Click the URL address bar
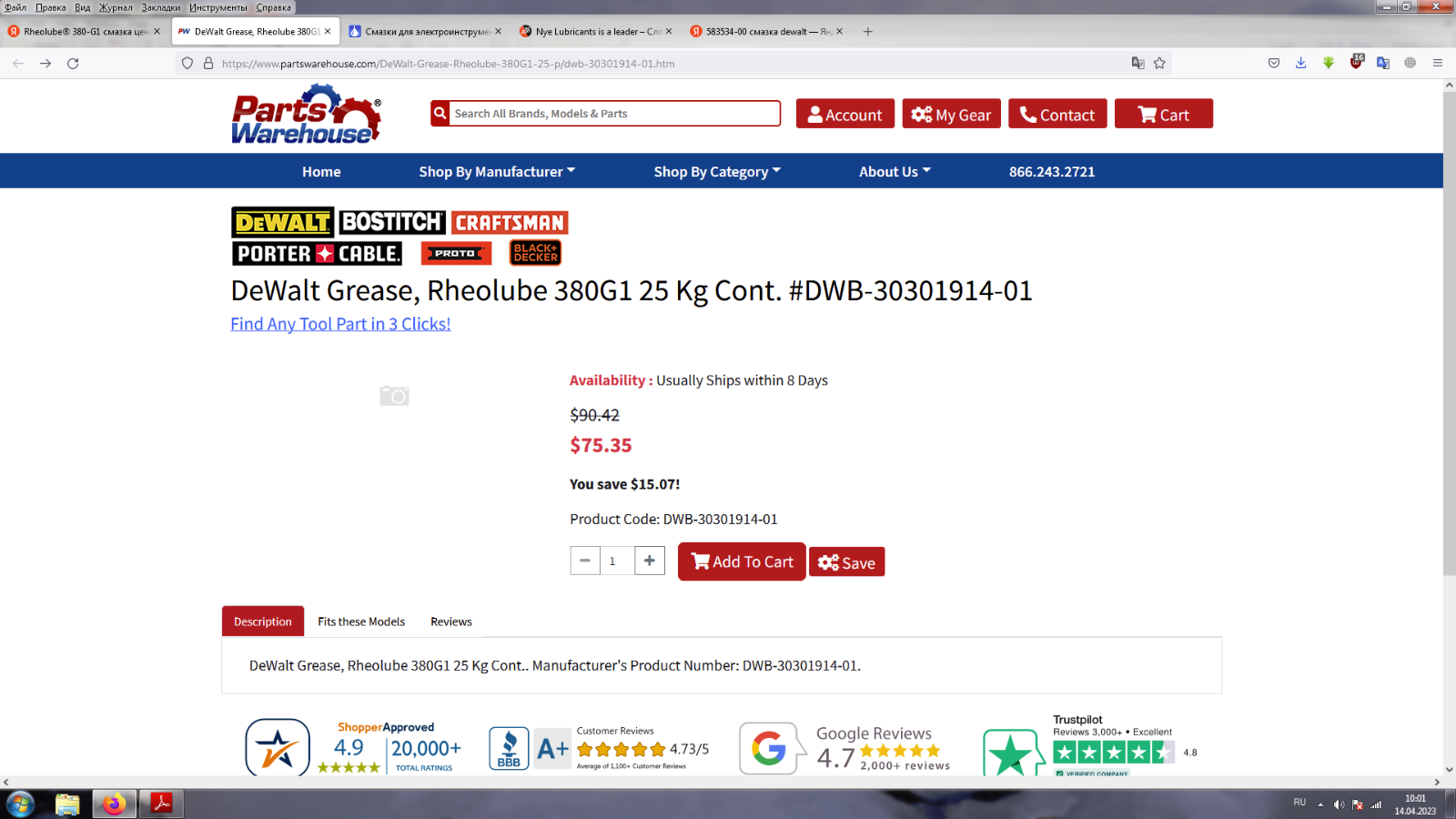This screenshot has width=1456, height=819. coord(673,64)
